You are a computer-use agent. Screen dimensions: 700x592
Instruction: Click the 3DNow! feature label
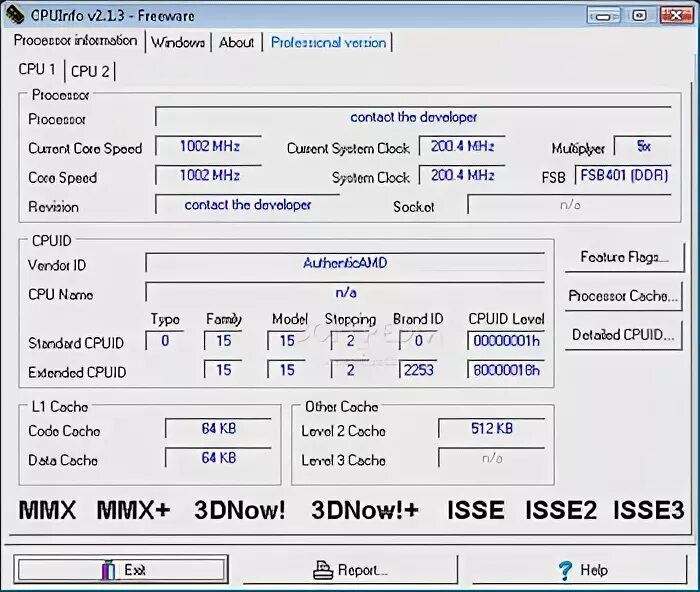click(240, 510)
